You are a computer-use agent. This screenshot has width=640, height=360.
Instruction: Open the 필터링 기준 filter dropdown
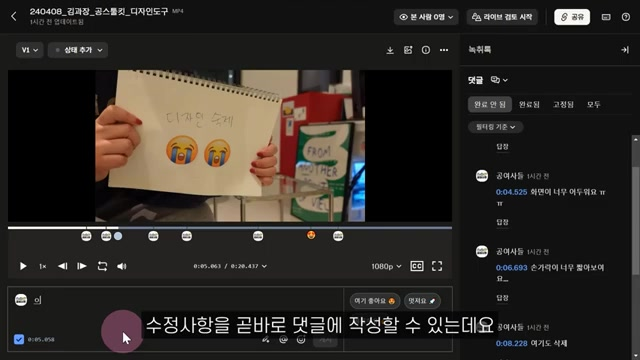(496, 127)
